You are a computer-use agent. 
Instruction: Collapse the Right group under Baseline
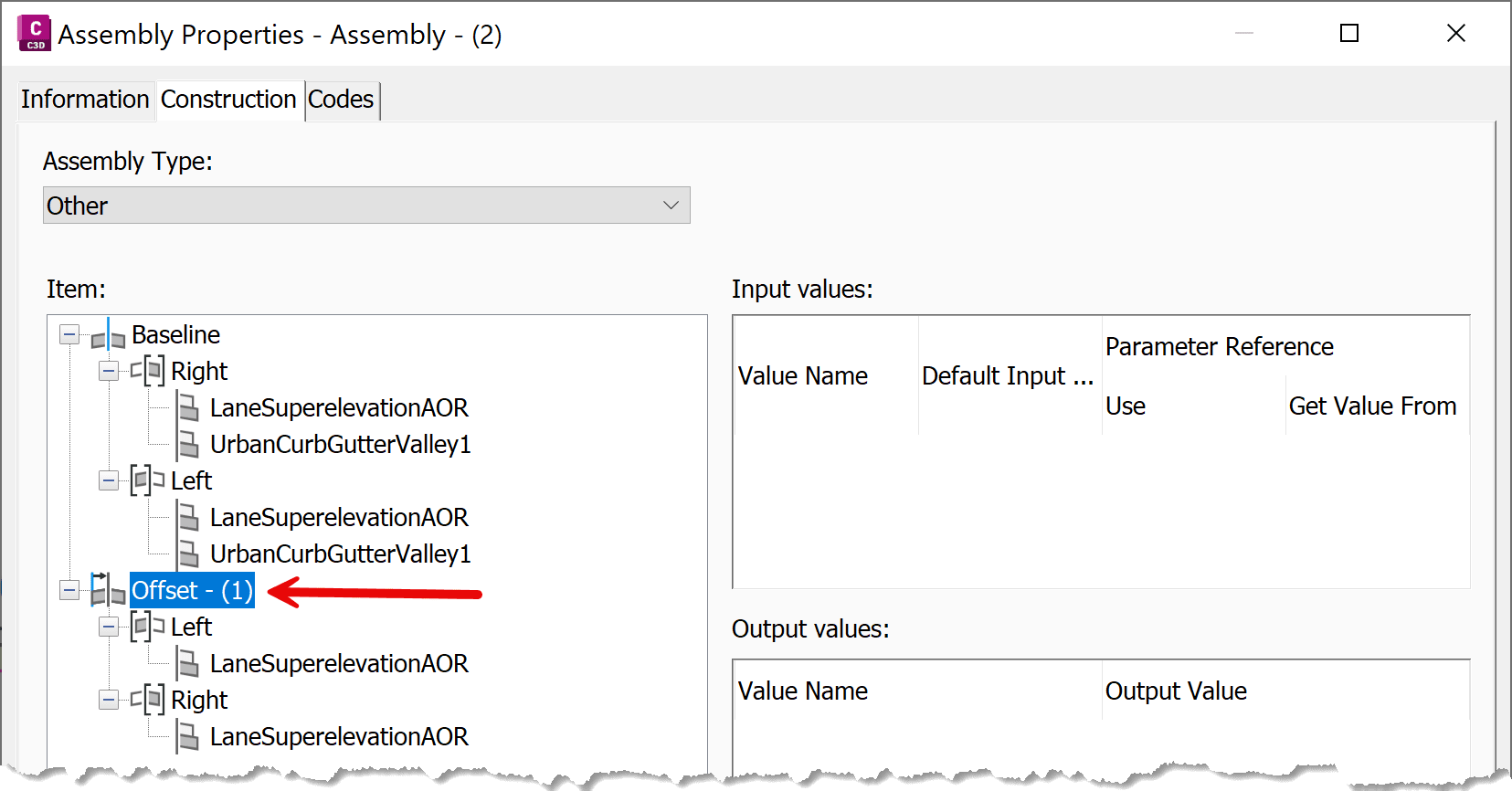pos(109,371)
